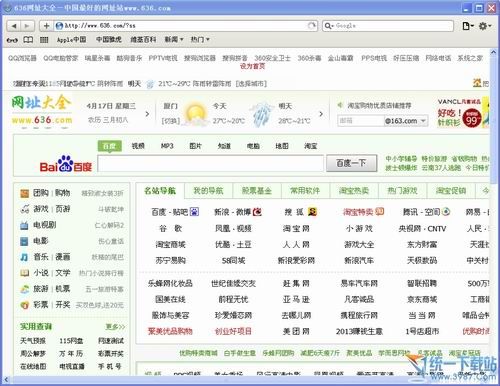The height and width of the screenshot is (386, 500).
Task: Click the arrow right of the date panel
Action: [x=147, y=114]
